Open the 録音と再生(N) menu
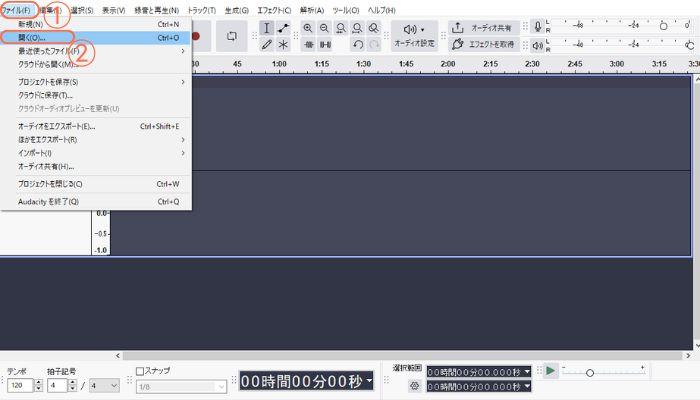 (157, 10)
